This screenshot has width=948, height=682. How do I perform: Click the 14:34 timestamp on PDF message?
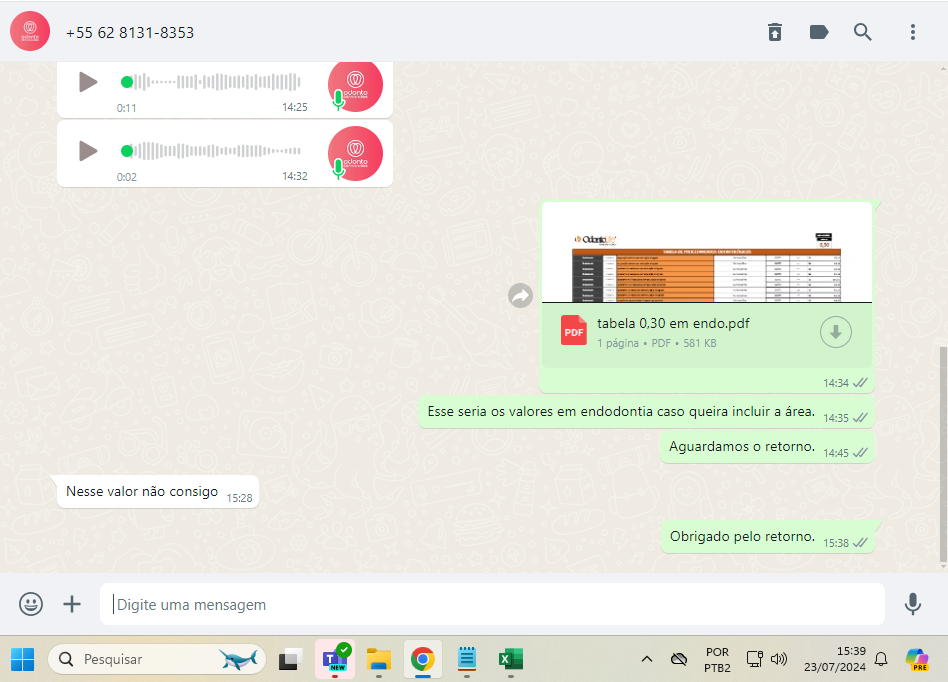tap(836, 383)
